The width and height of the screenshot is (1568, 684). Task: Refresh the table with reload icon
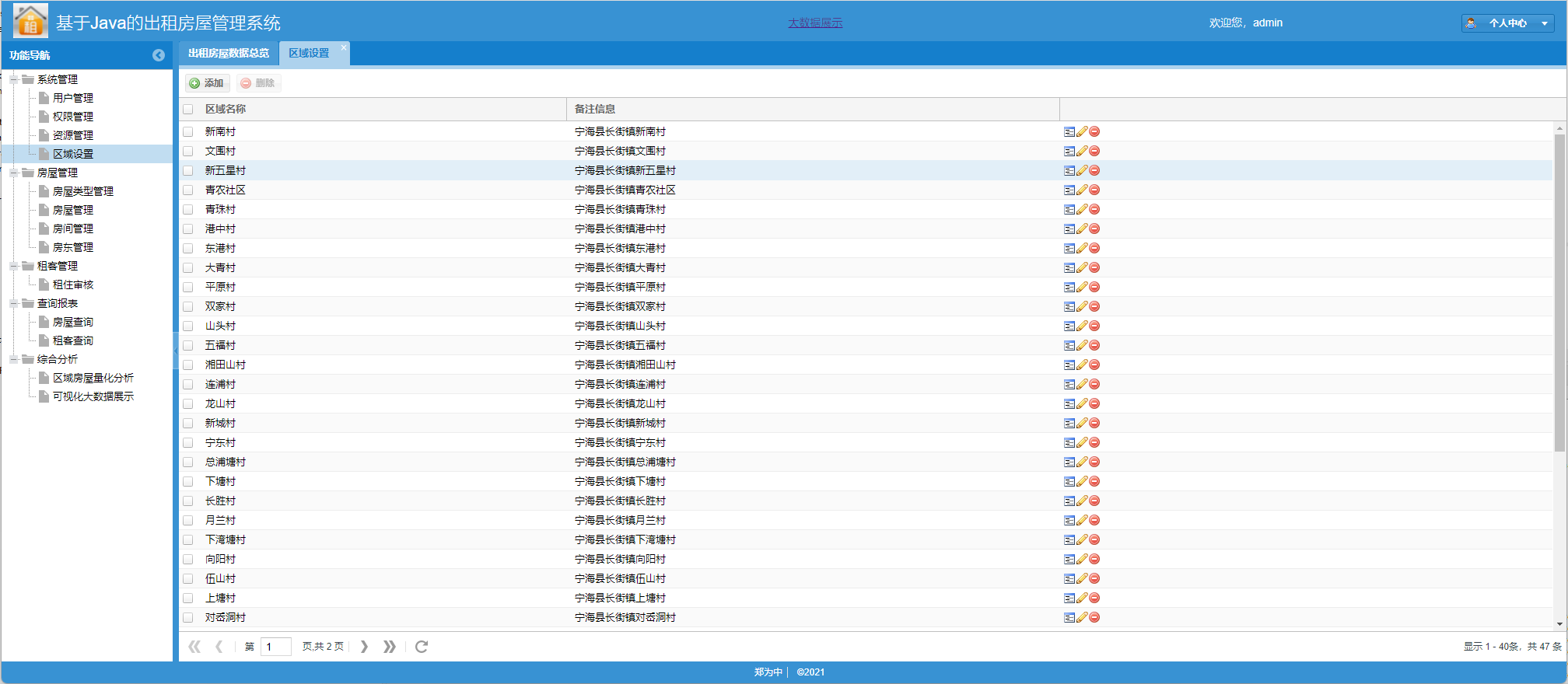pyautogui.click(x=422, y=647)
